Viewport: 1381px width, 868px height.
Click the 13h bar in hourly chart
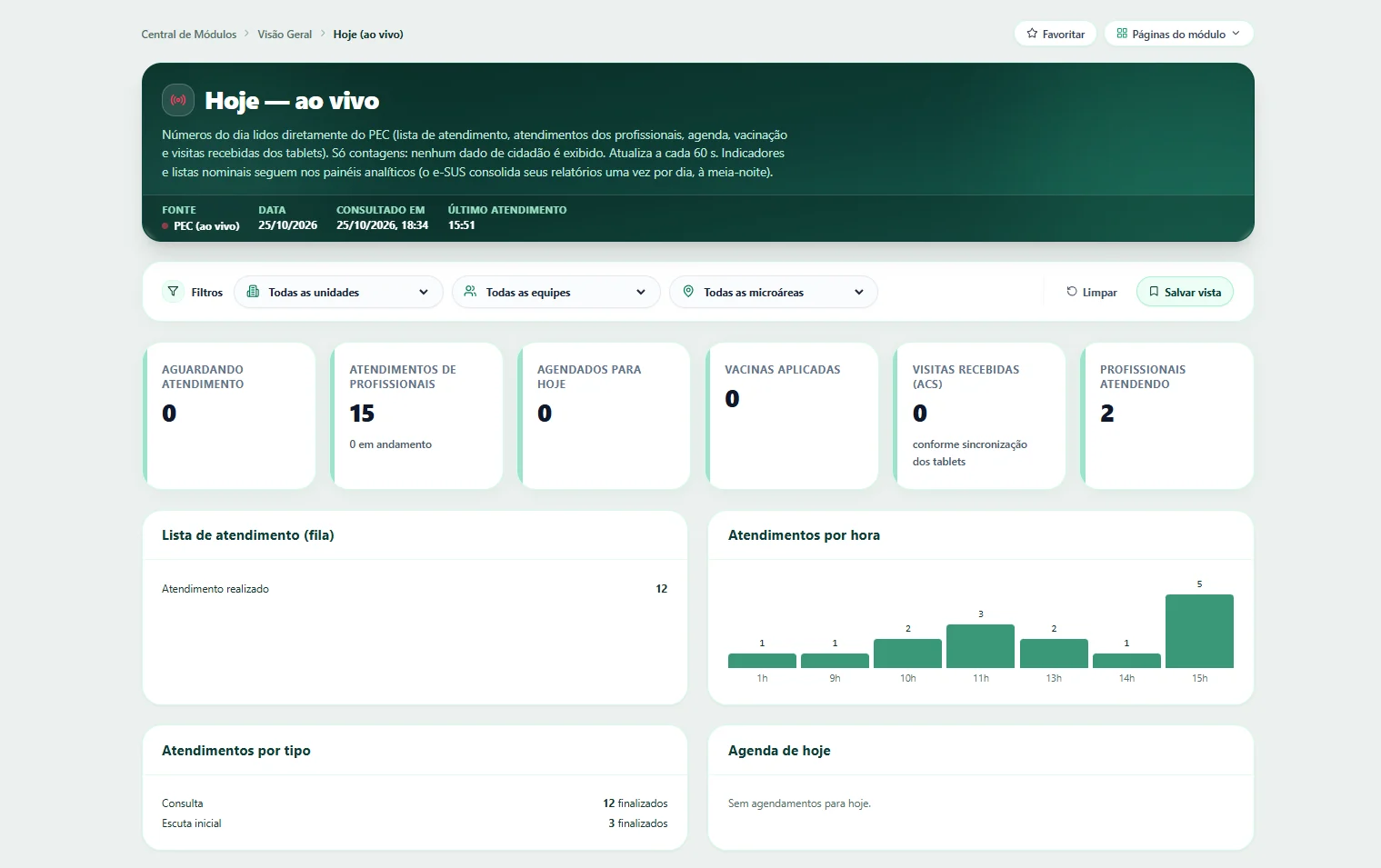[x=1054, y=653]
